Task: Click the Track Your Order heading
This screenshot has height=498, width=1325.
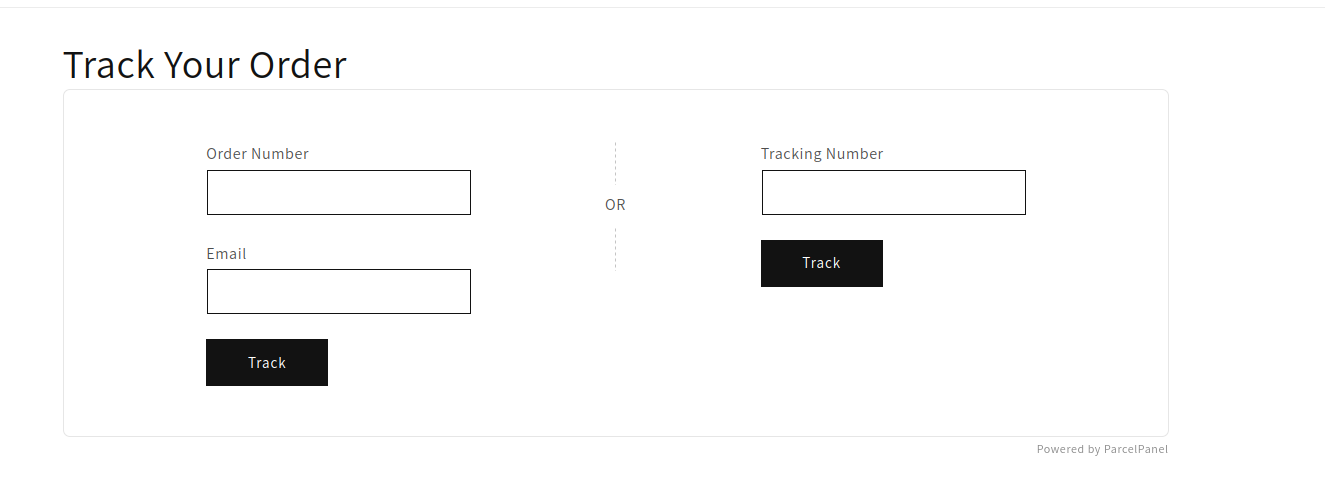Action: [205, 65]
